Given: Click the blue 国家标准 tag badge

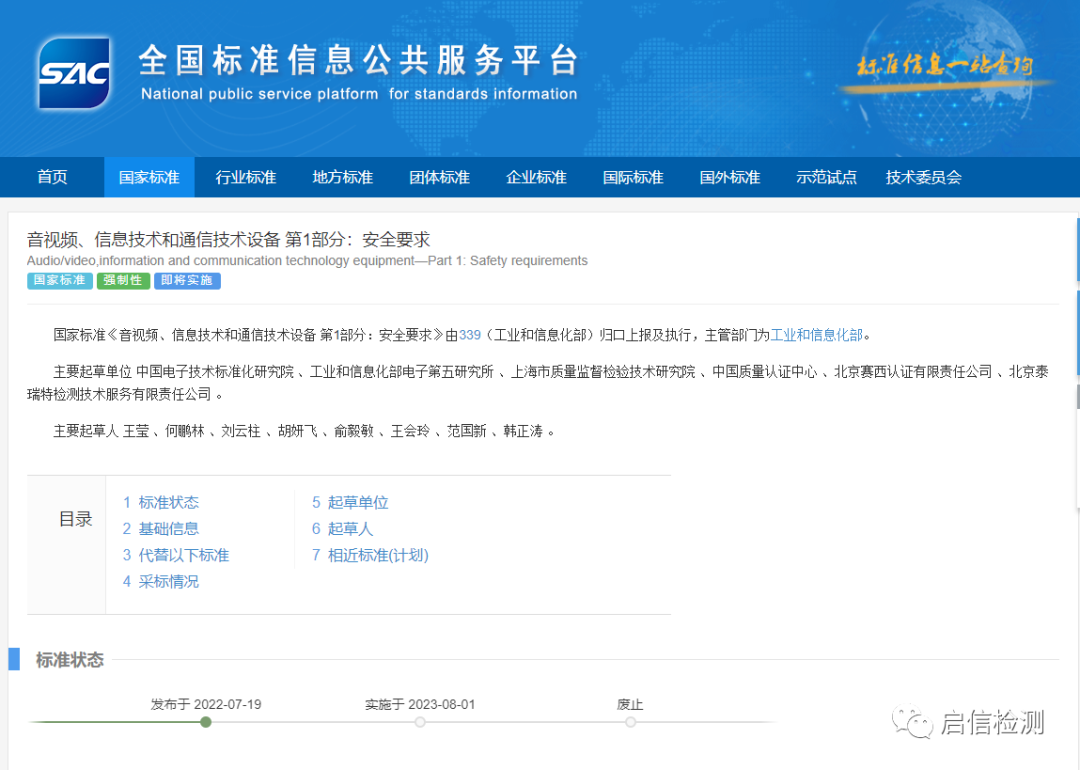Looking at the screenshot, I should coord(60,281).
